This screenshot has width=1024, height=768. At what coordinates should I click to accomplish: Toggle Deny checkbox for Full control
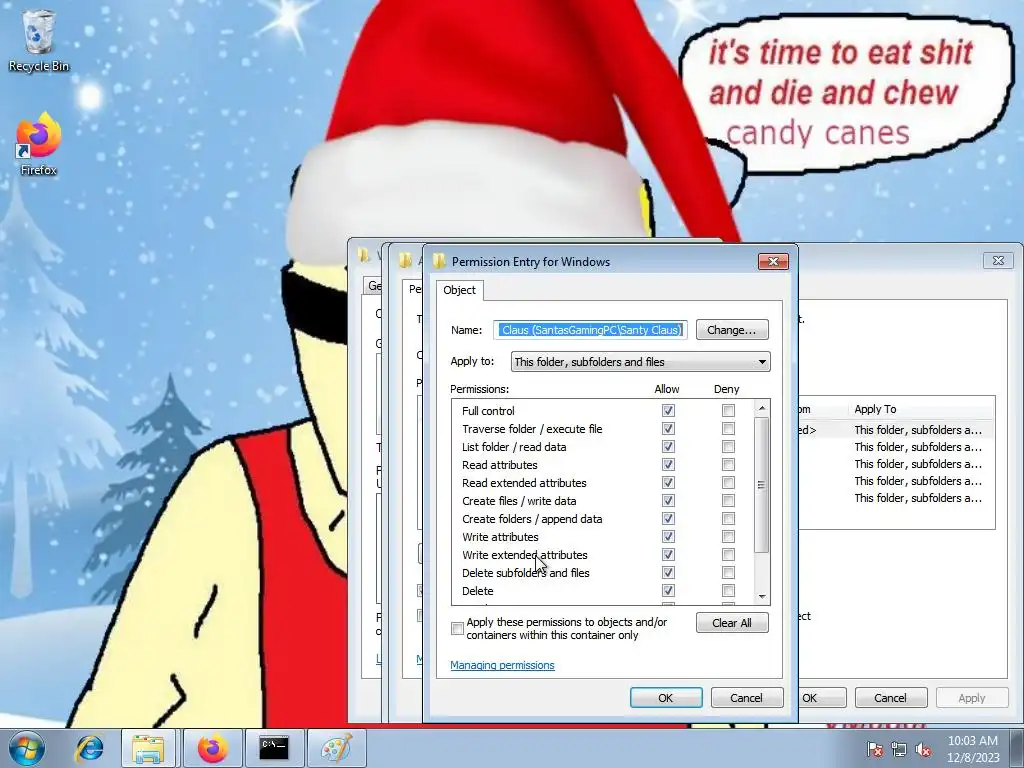pyautogui.click(x=728, y=411)
